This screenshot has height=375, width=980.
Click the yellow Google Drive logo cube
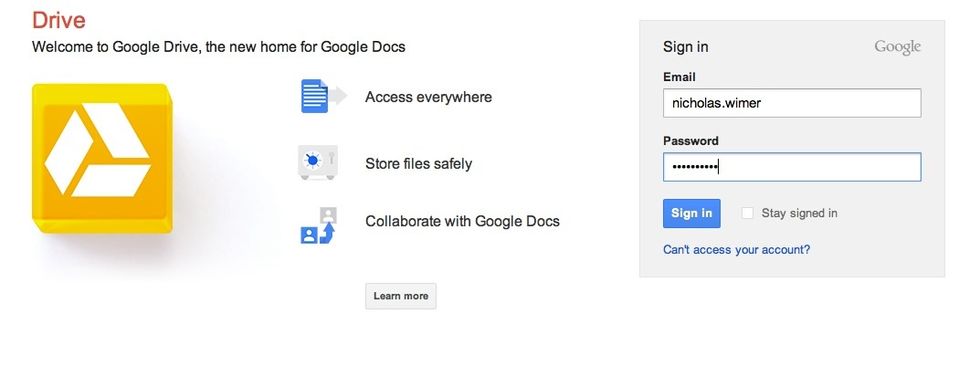click(x=102, y=158)
